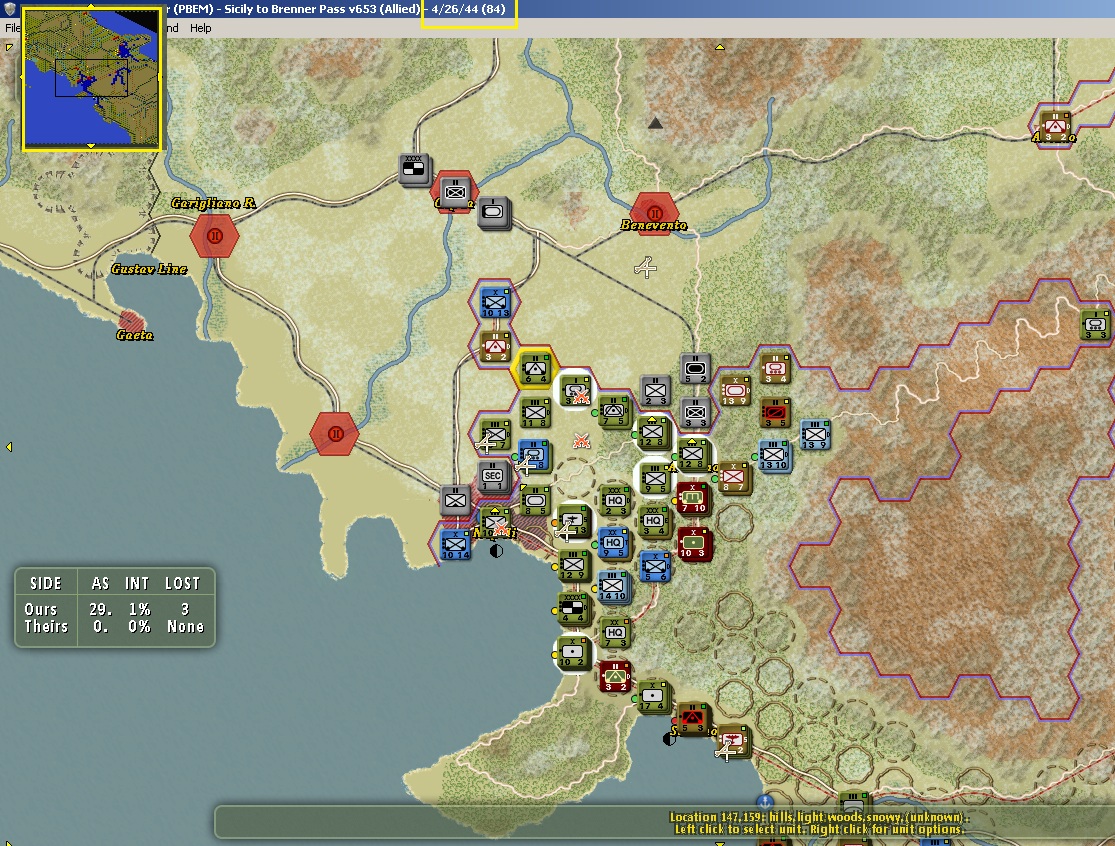Select the gray battalion unit 3-3
This screenshot has width=1115, height=846.
tap(694, 412)
